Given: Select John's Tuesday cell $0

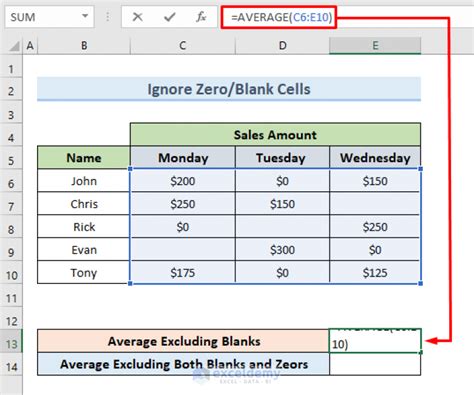Looking at the screenshot, I should point(282,181).
